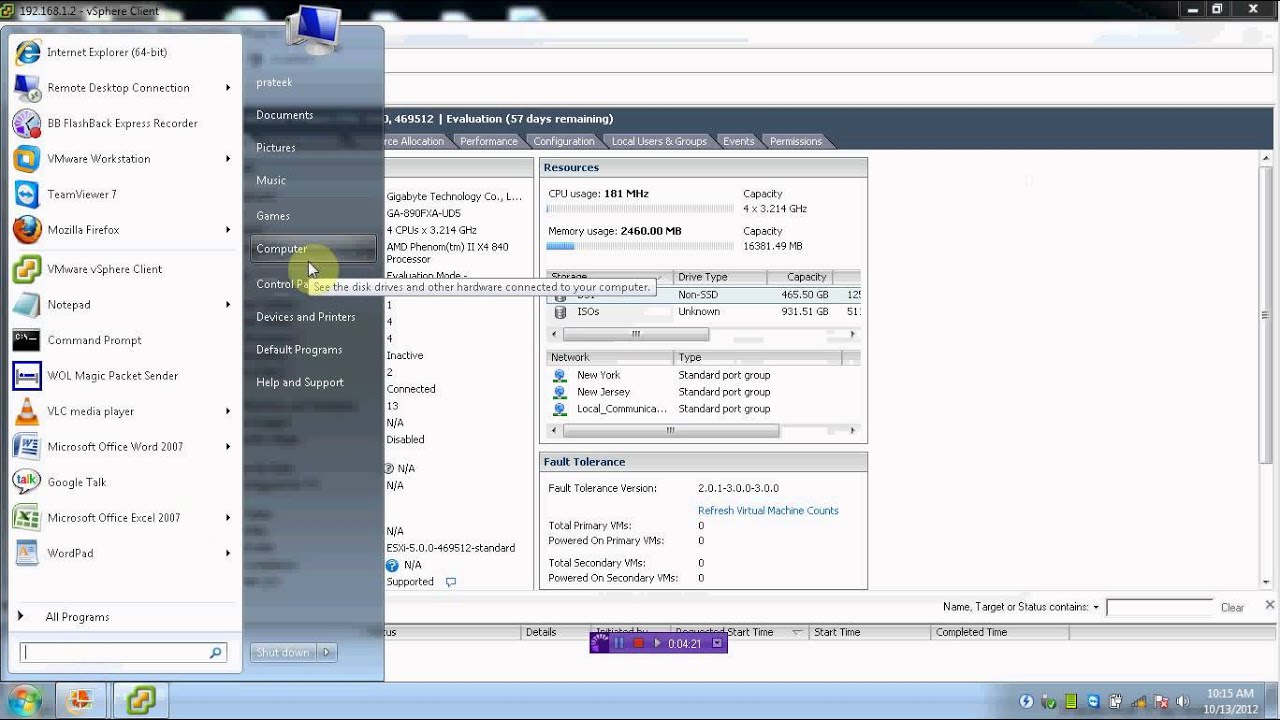Switch to the Configuration tab

(x=564, y=141)
